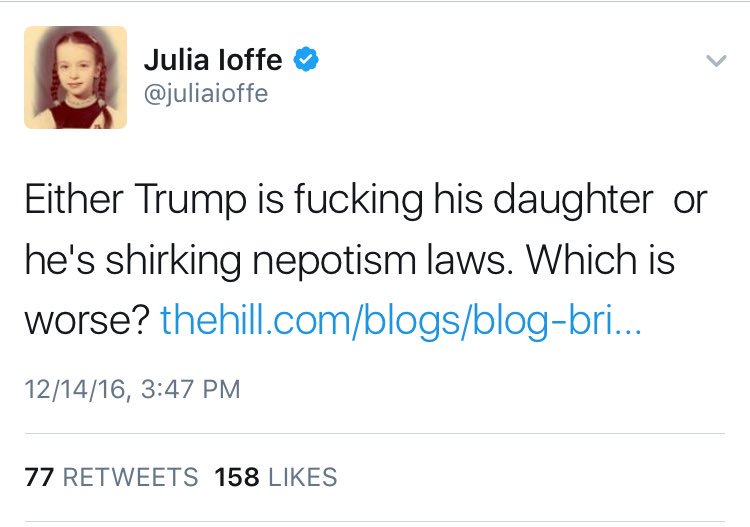Viewport: 750px width, 527px height.
Task: Click the number 158 like count
Action: [237, 477]
